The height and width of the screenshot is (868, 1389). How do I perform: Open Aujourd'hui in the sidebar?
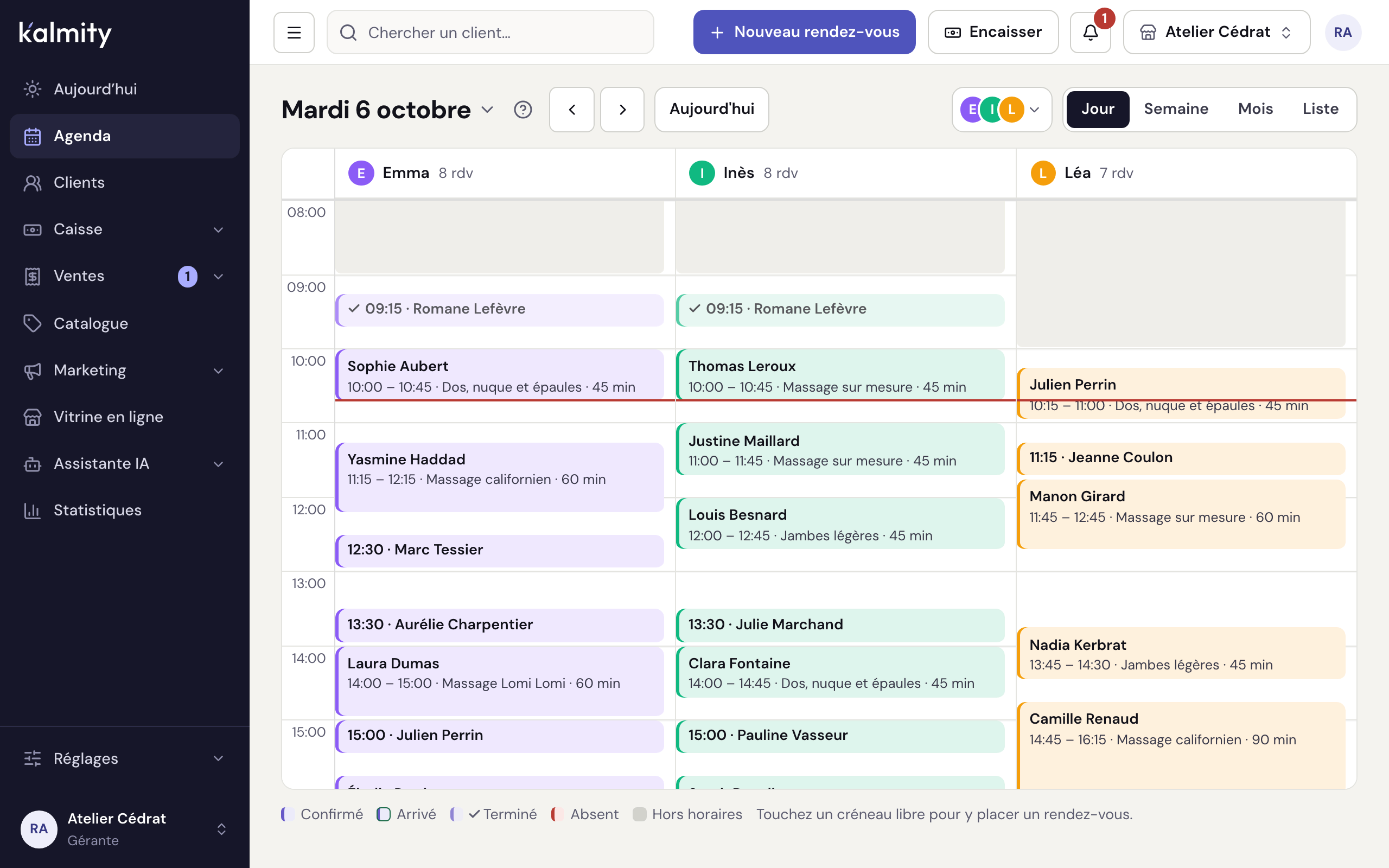(125, 89)
